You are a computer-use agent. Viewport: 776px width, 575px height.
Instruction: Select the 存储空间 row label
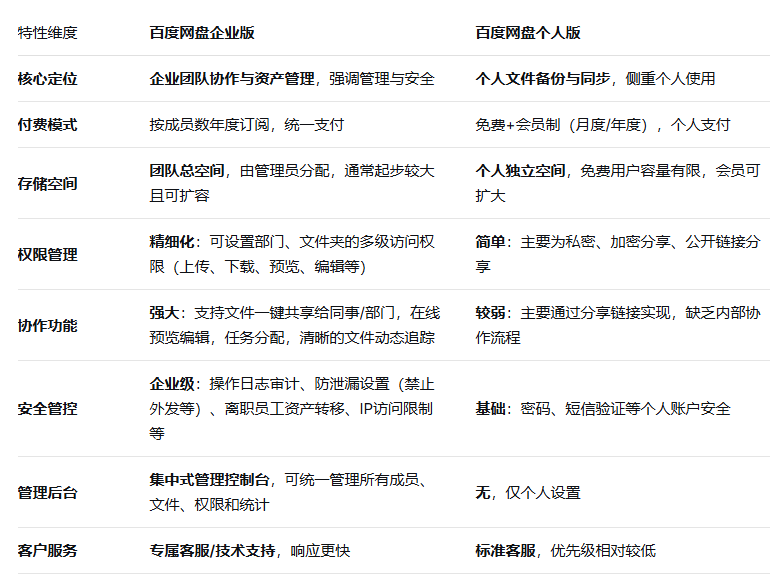(x=48, y=184)
